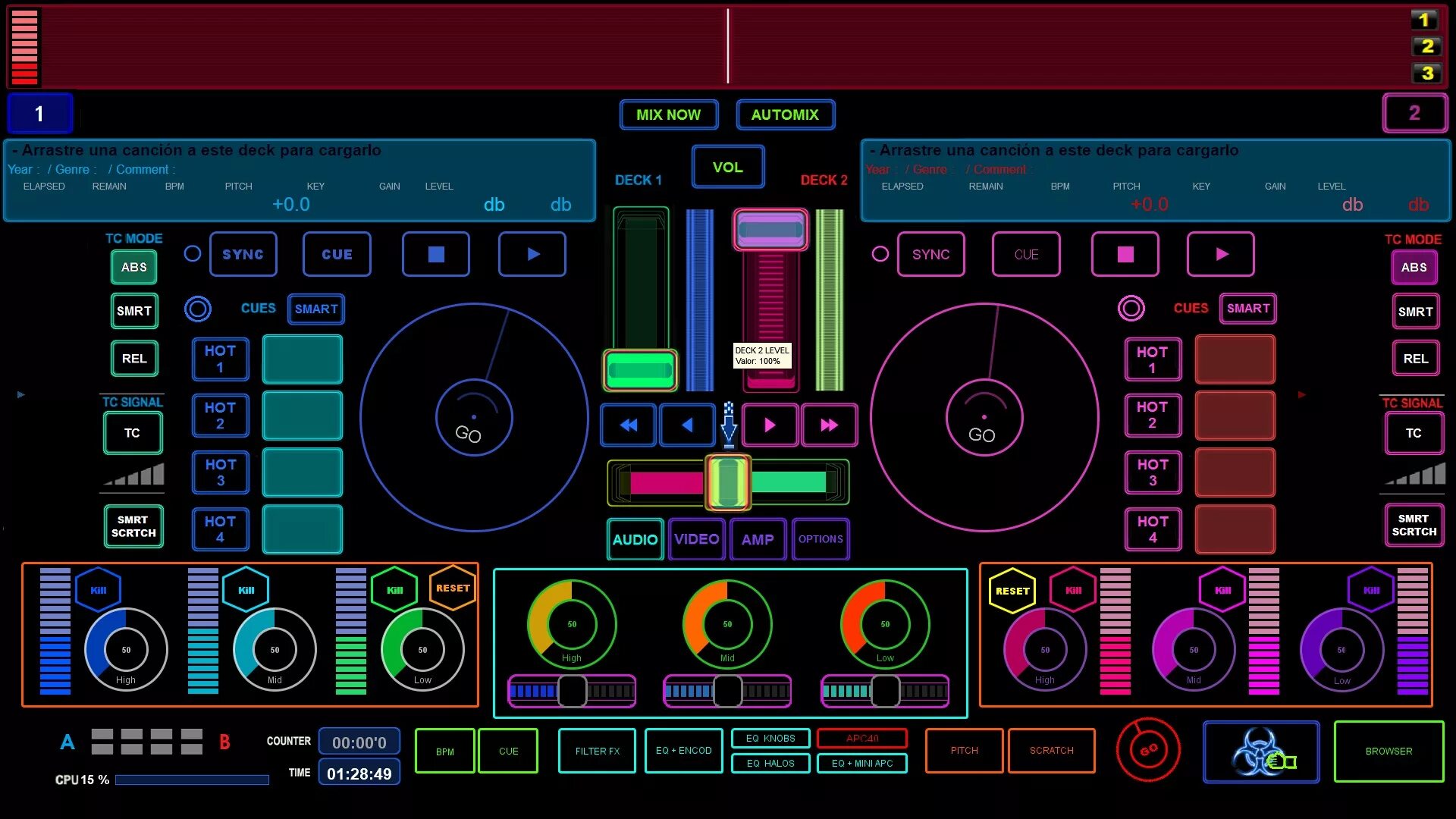Click the pink fast forward button
The height and width of the screenshot is (819, 1456).
click(x=829, y=425)
